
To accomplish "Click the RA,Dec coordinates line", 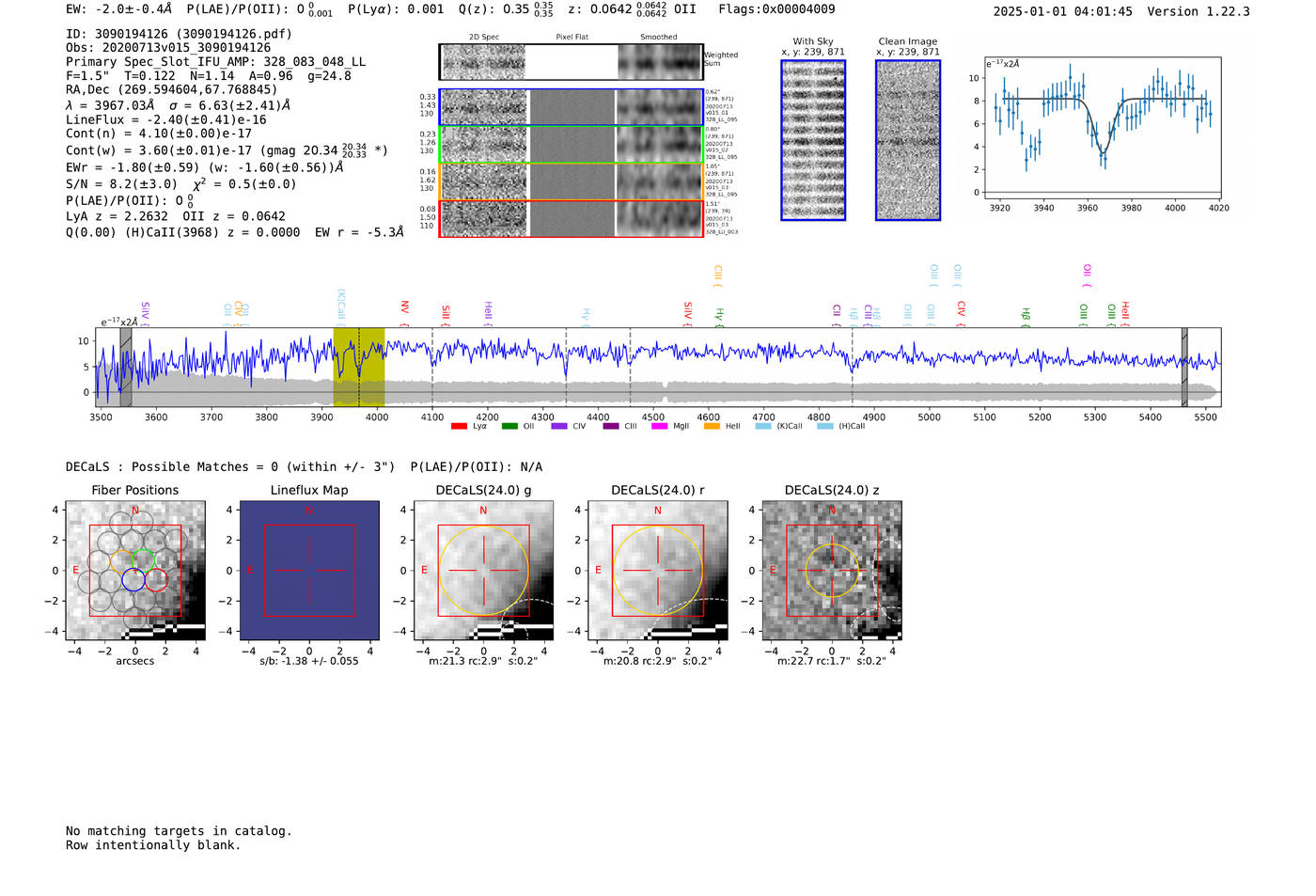I will 171,90.
